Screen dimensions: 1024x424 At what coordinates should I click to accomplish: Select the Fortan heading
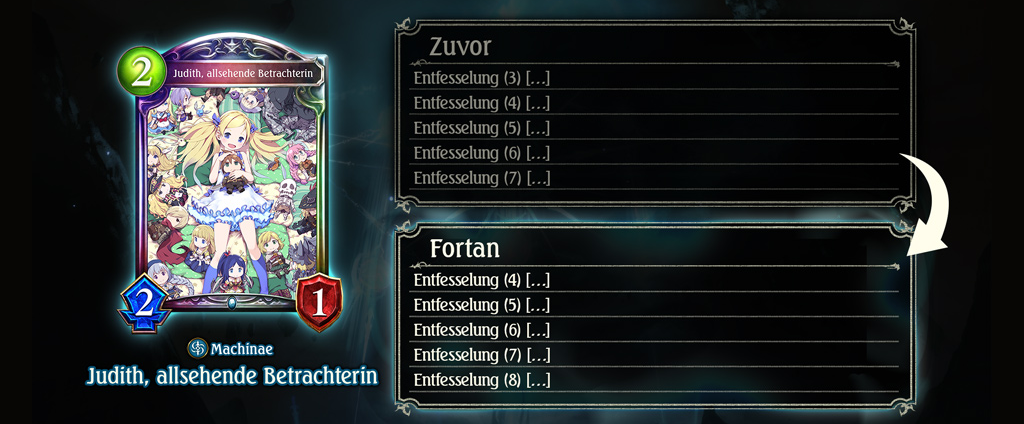tap(465, 249)
